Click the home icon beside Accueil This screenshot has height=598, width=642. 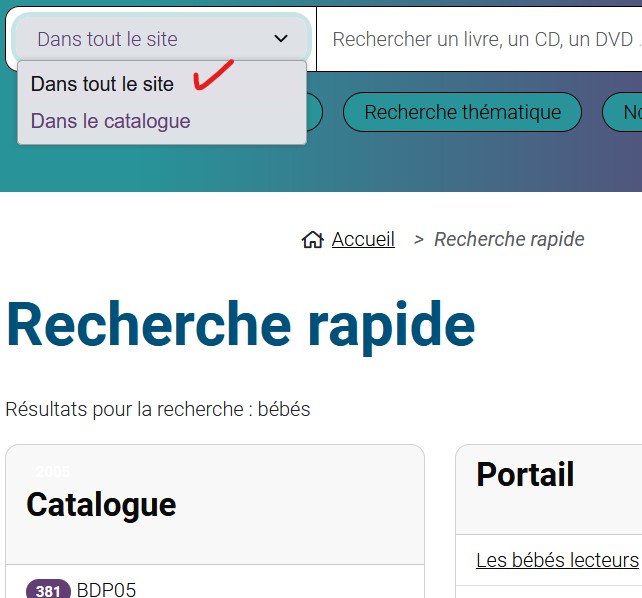pyautogui.click(x=312, y=240)
